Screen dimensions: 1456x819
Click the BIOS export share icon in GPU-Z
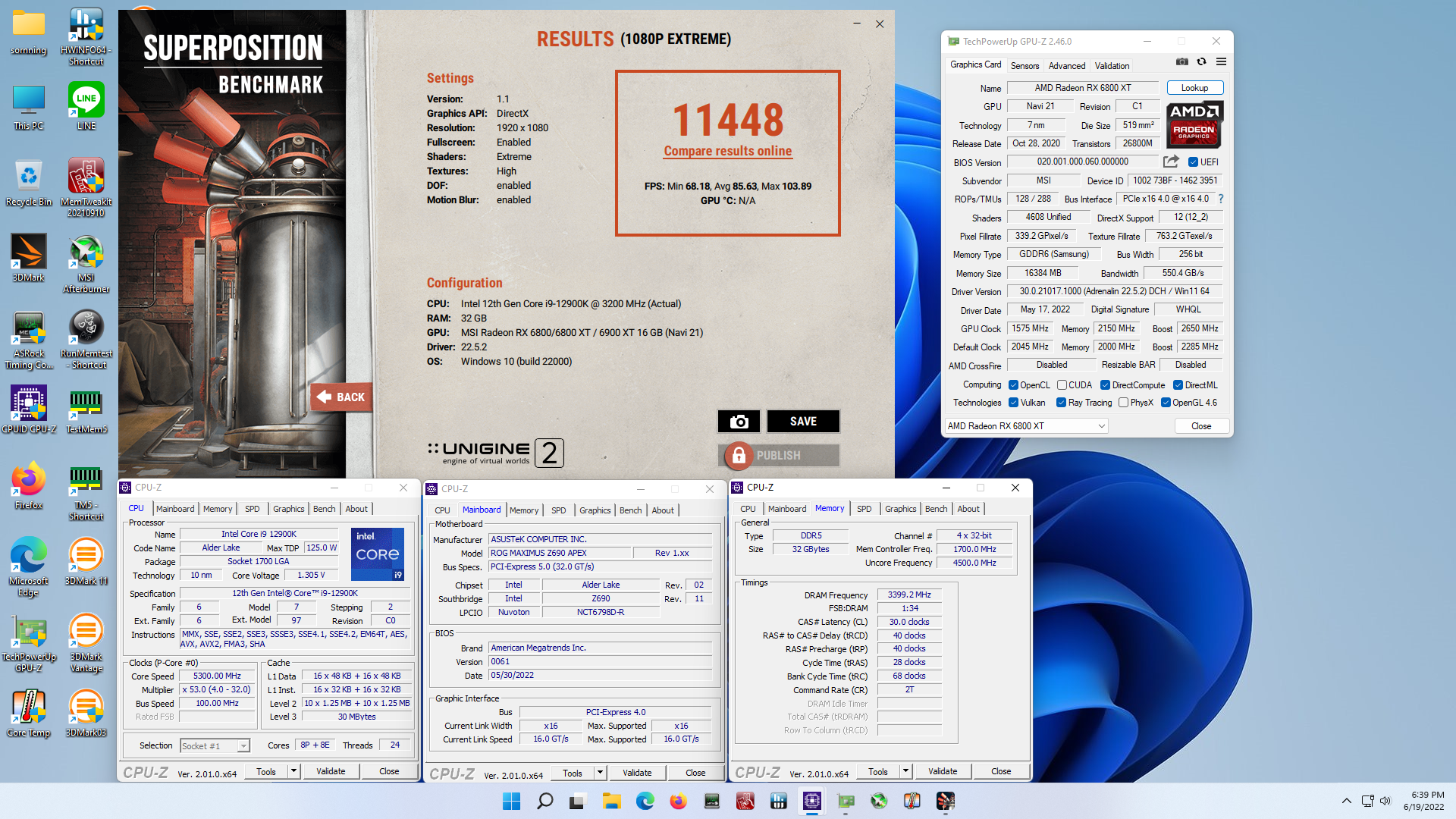point(1171,162)
